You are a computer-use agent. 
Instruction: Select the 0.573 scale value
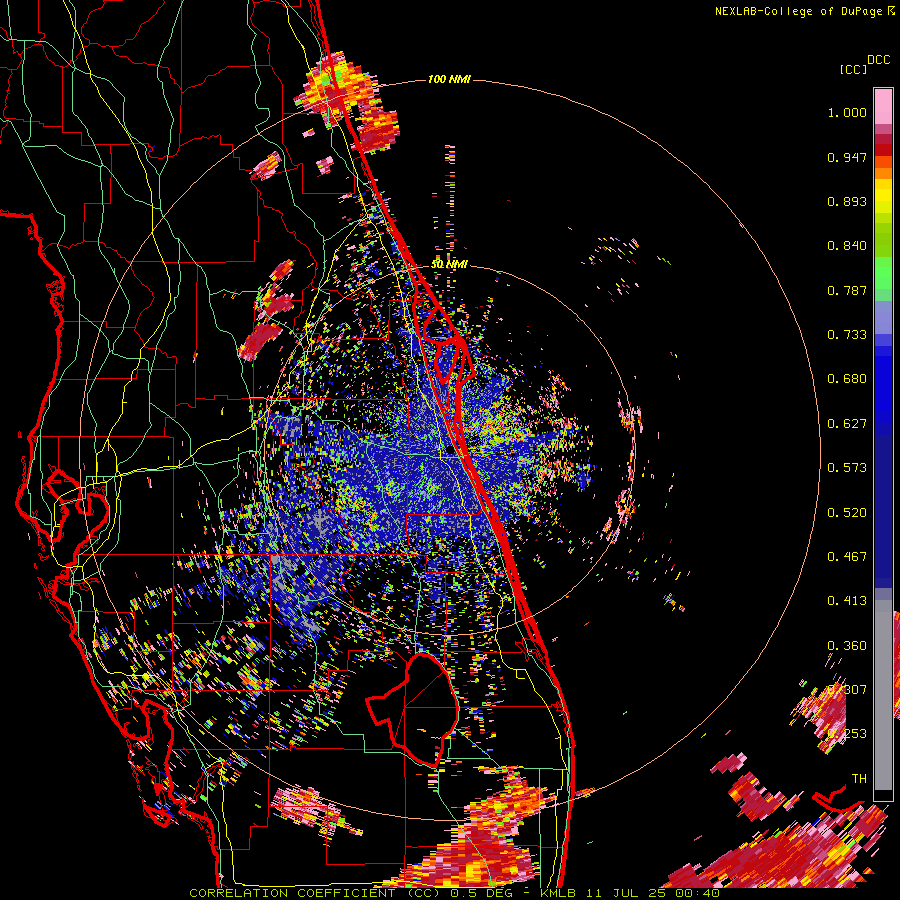[x=847, y=468]
